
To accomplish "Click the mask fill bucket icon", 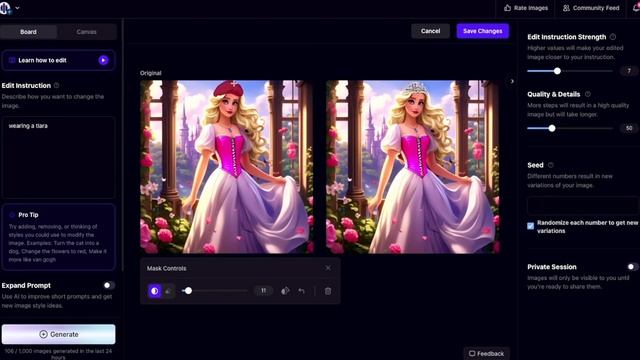I will [x=285, y=291].
